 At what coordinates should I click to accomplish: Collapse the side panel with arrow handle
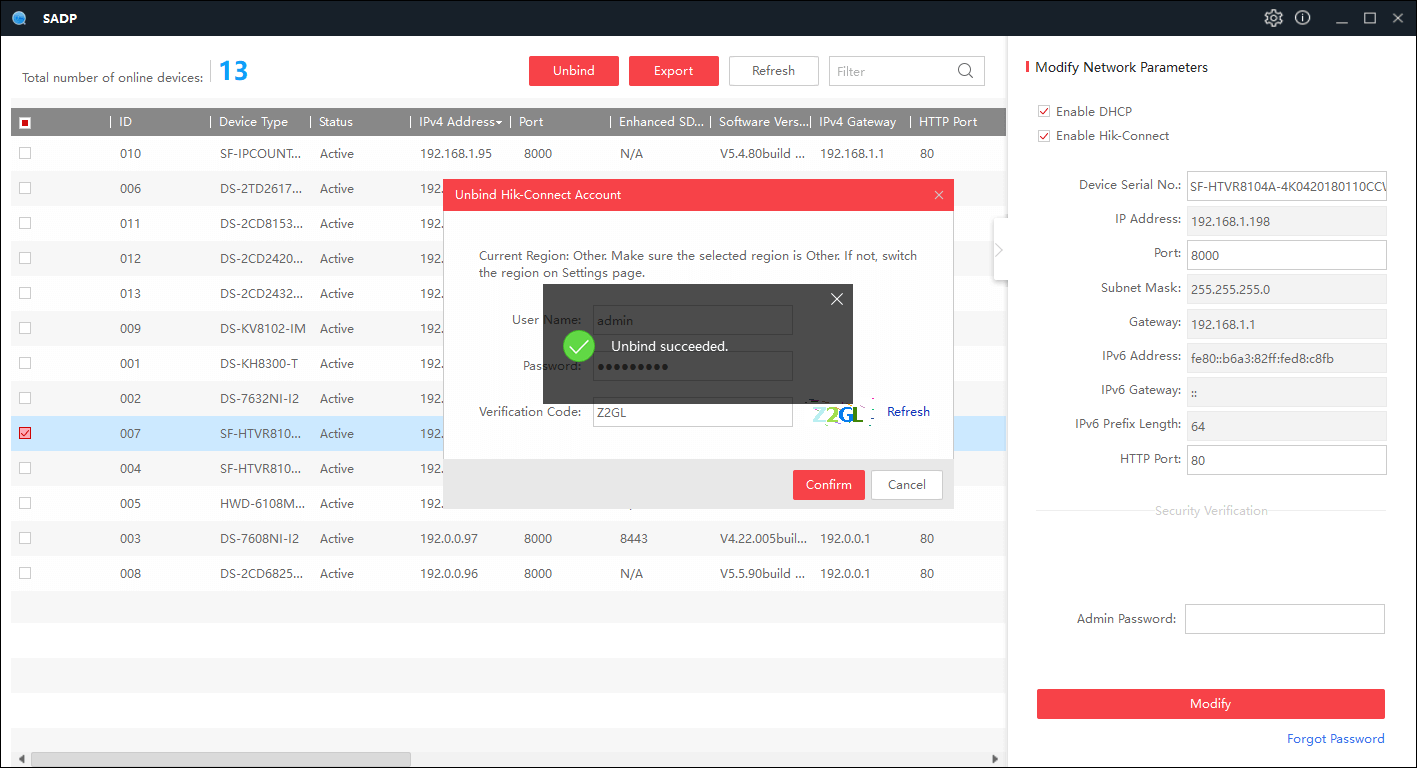pos(999,250)
